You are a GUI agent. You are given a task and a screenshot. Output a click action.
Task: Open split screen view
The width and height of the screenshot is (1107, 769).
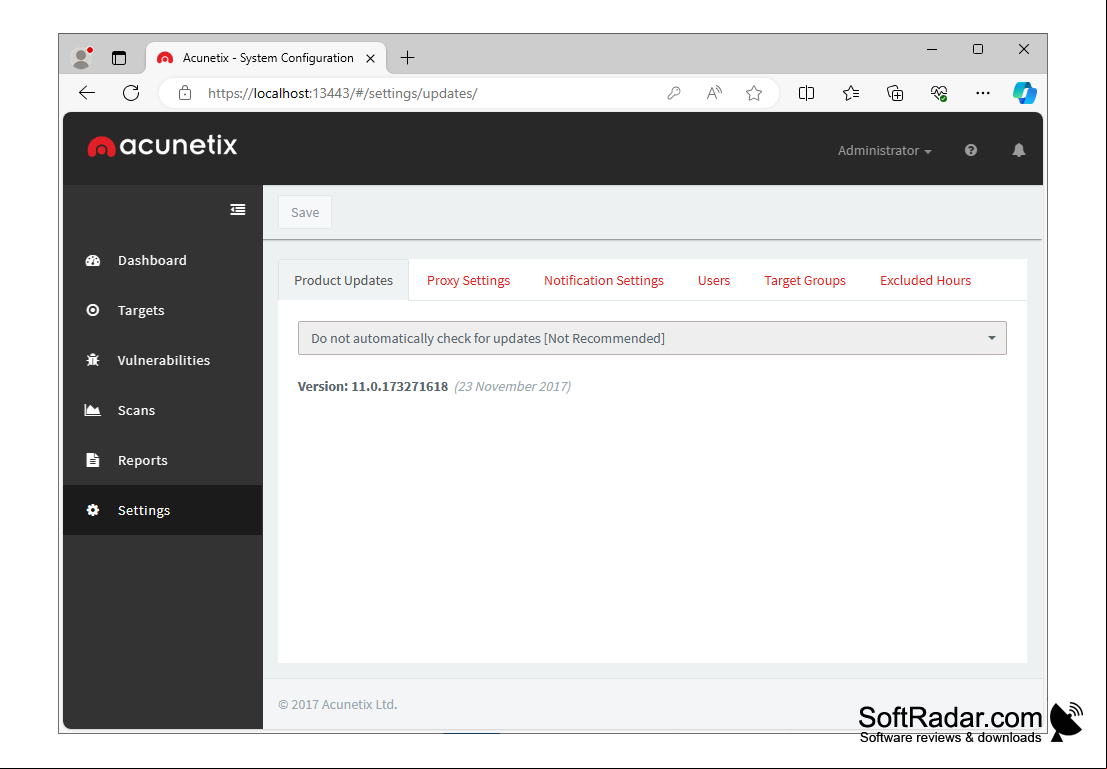click(806, 93)
